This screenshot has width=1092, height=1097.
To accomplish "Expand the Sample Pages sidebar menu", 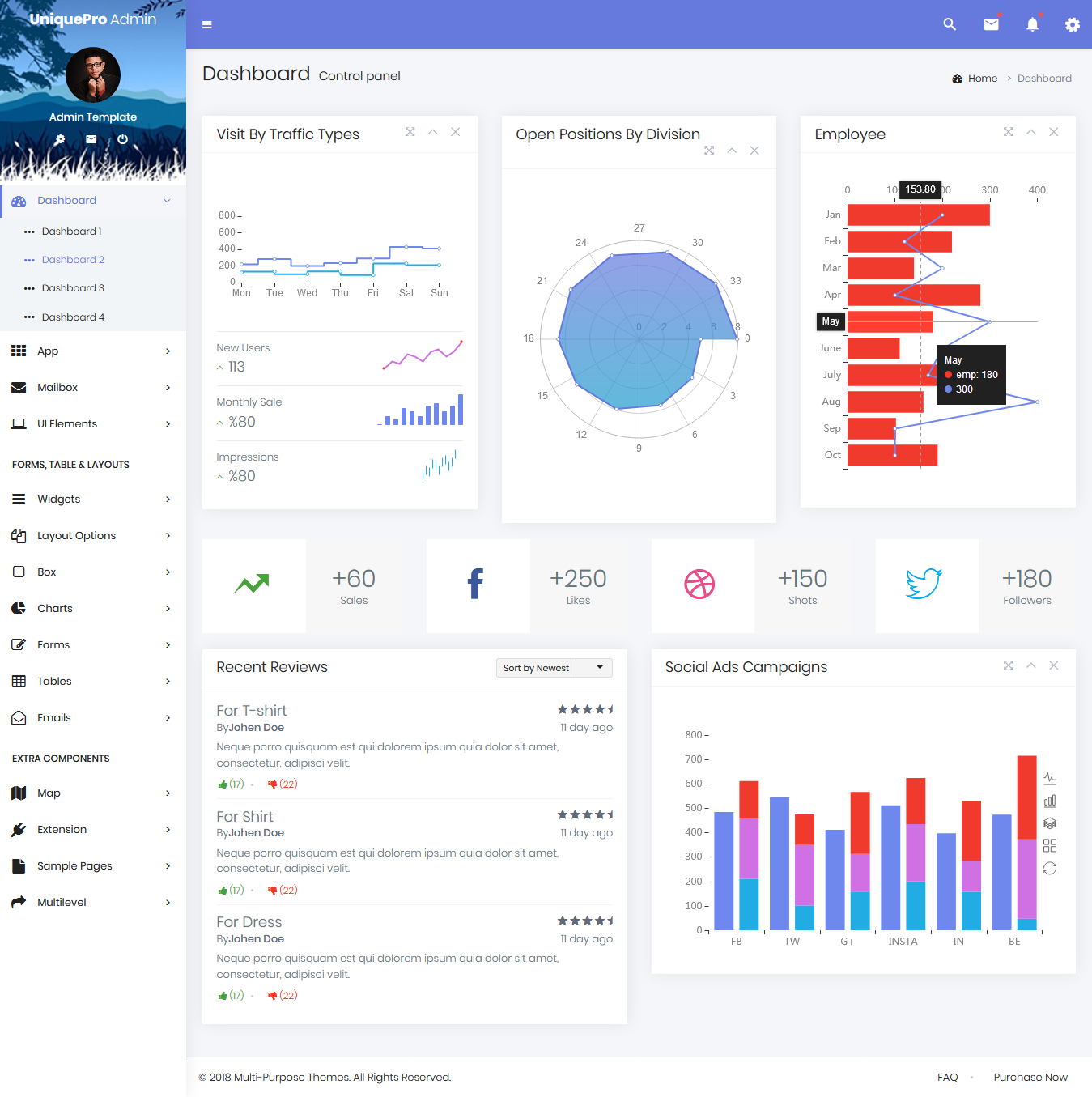I will point(93,866).
